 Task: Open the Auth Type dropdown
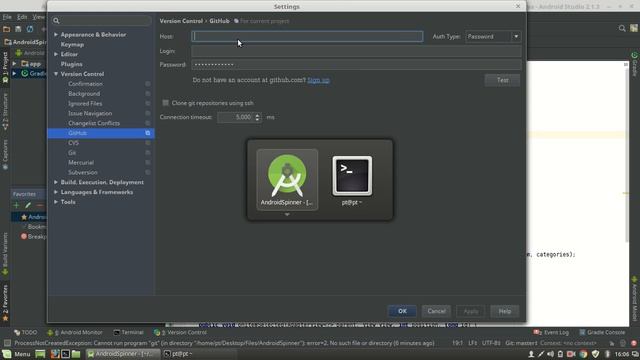[x=493, y=36]
